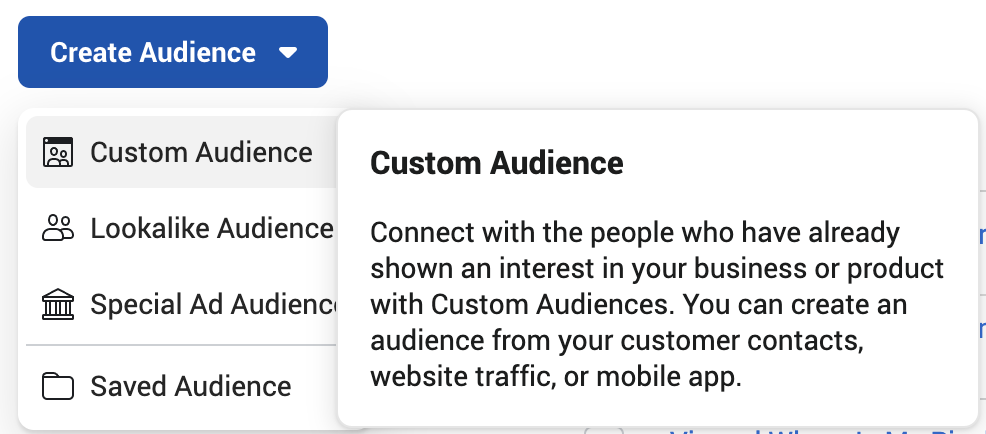The image size is (986, 434).
Task: Expand the Create Audience dropdown arrow
Action: pos(288,53)
